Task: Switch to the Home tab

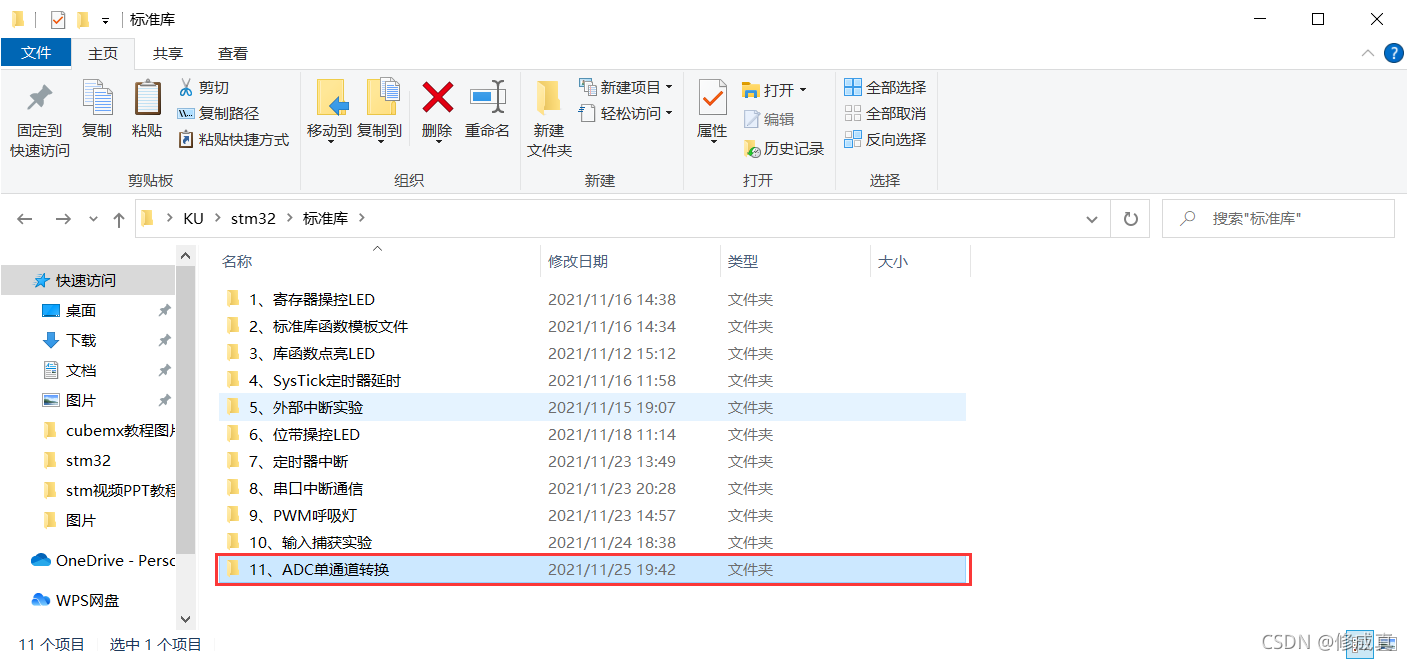Action: tap(103, 53)
